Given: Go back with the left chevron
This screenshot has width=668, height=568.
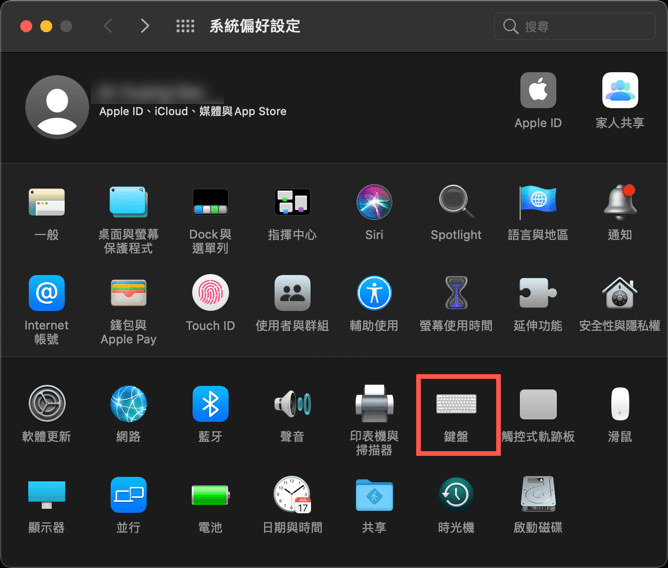Looking at the screenshot, I should [x=108, y=26].
